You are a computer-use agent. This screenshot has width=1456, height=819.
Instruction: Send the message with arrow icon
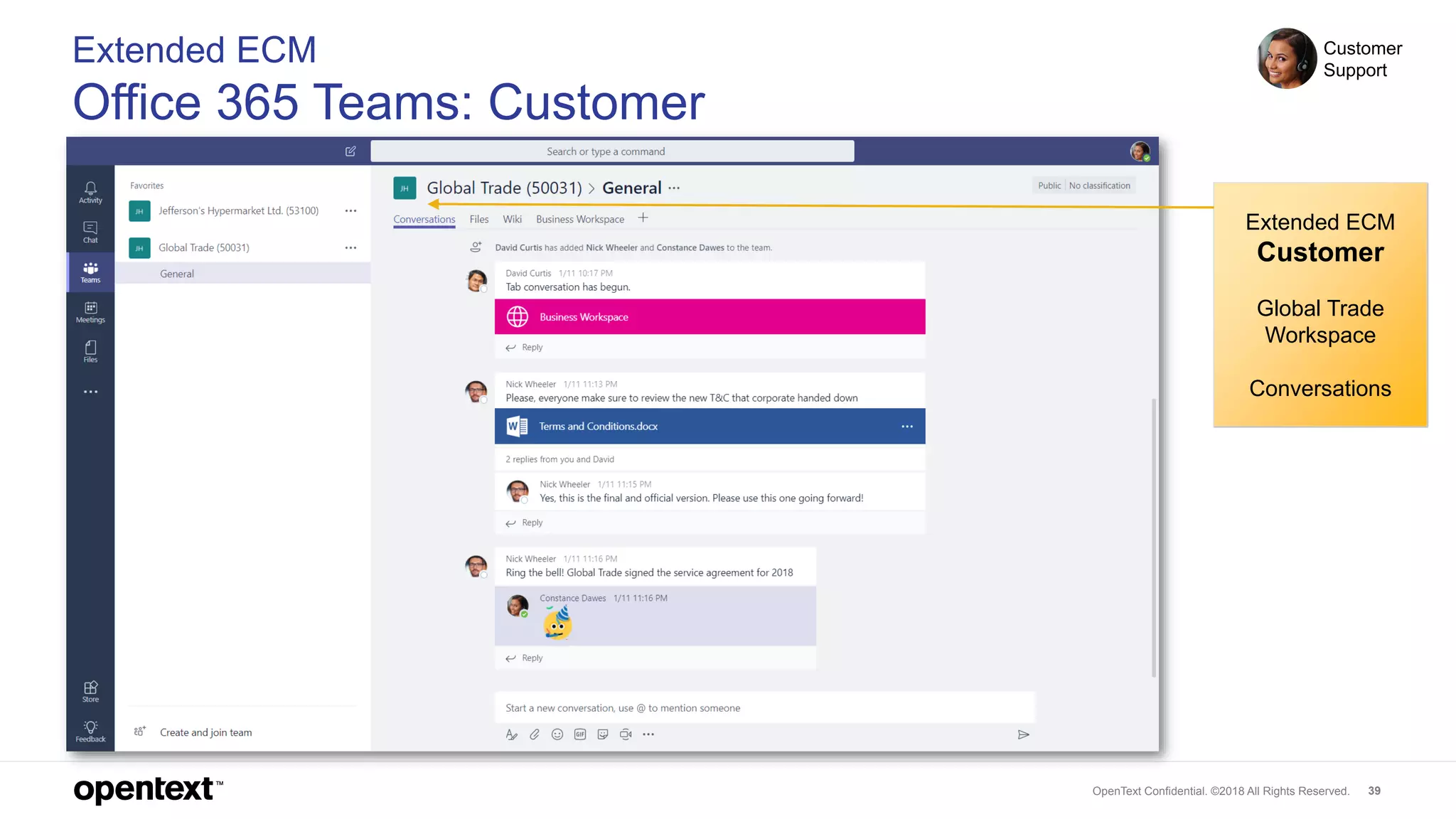click(x=1023, y=734)
